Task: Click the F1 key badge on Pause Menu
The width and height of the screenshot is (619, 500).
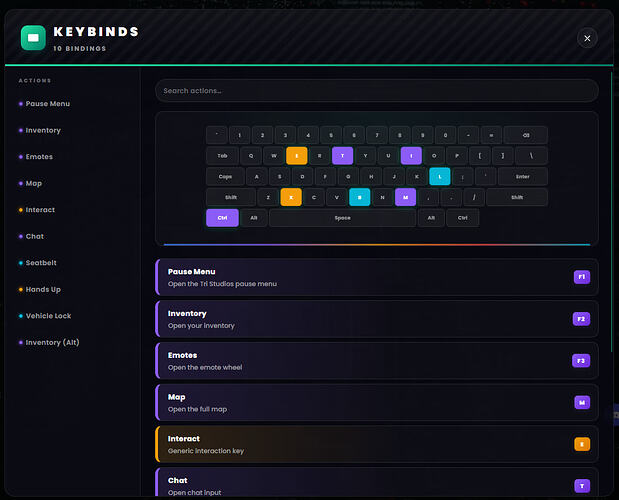Action: click(x=581, y=277)
